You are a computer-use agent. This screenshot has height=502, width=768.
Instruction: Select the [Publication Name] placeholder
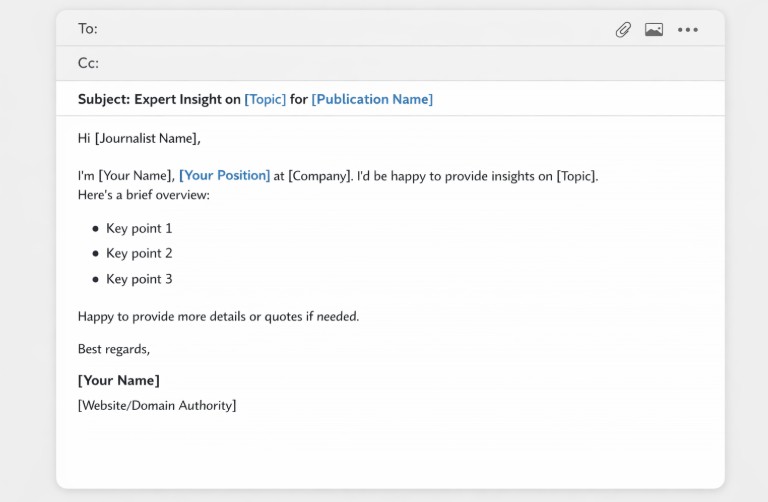pos(372,99)
